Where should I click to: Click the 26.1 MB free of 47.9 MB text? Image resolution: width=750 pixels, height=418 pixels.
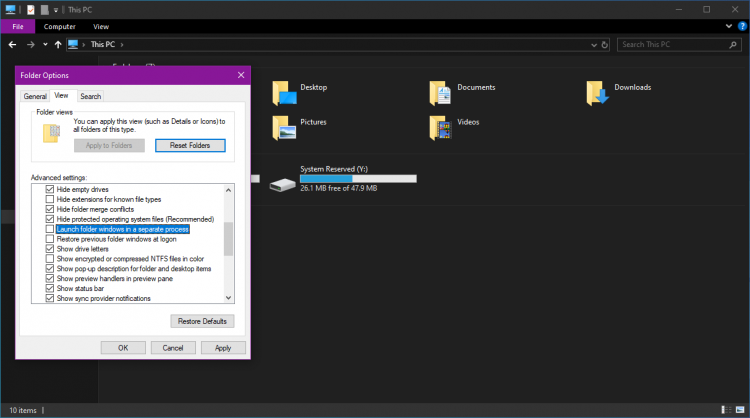pyautogui.click(x=339, y=188)
